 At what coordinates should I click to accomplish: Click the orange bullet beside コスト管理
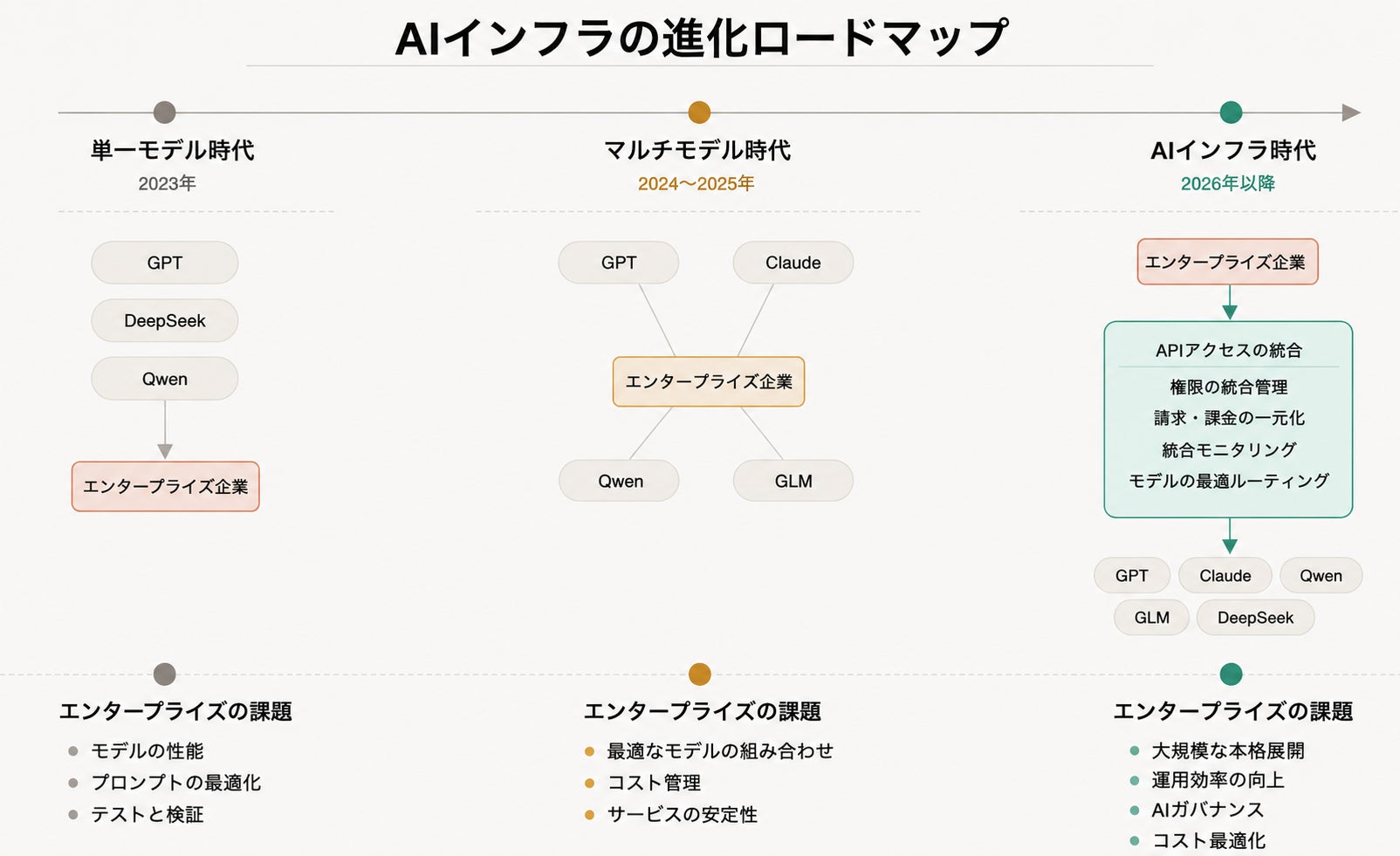tap(589, 783)
